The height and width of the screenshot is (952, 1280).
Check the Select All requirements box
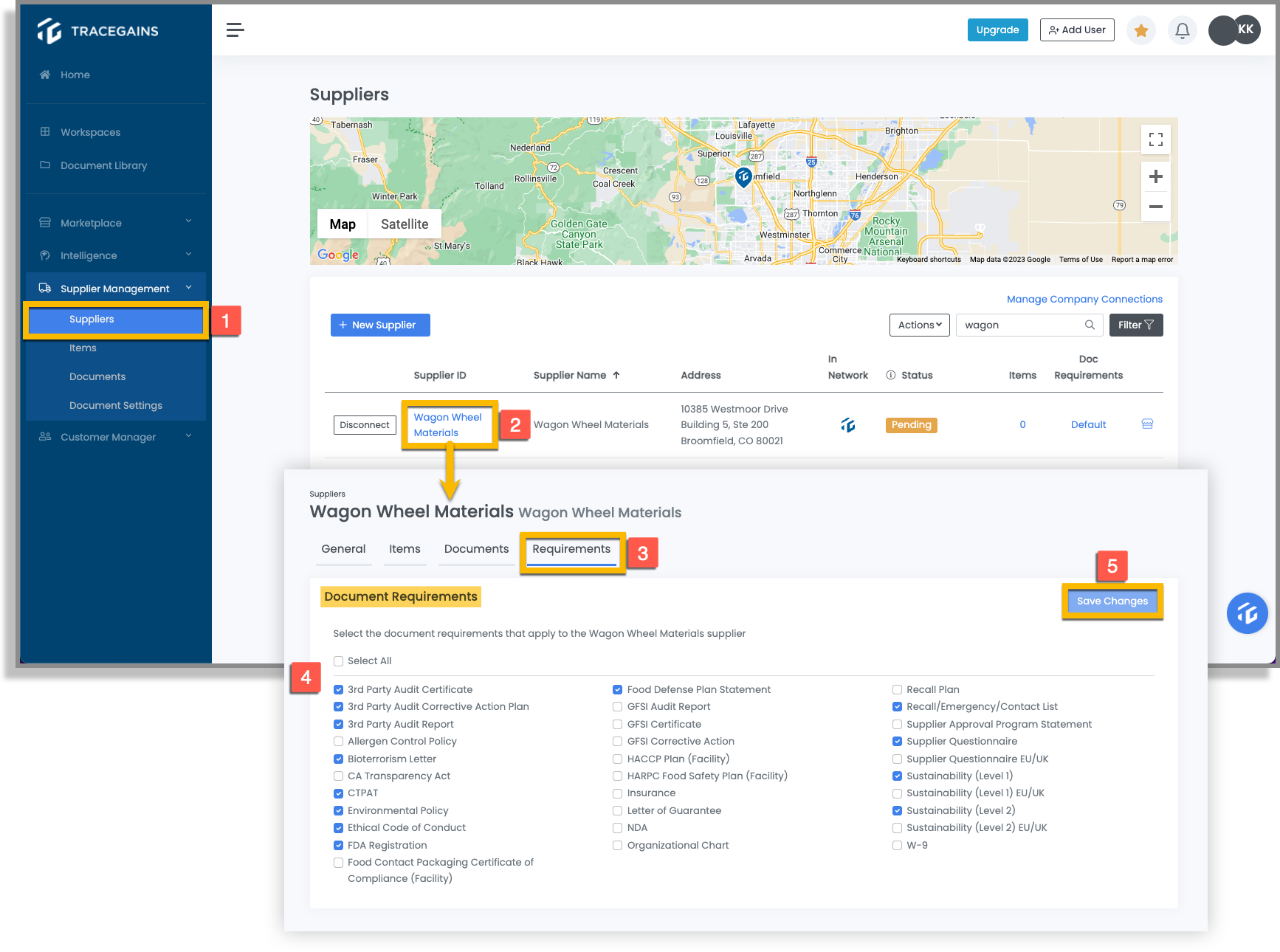[338, 660]
